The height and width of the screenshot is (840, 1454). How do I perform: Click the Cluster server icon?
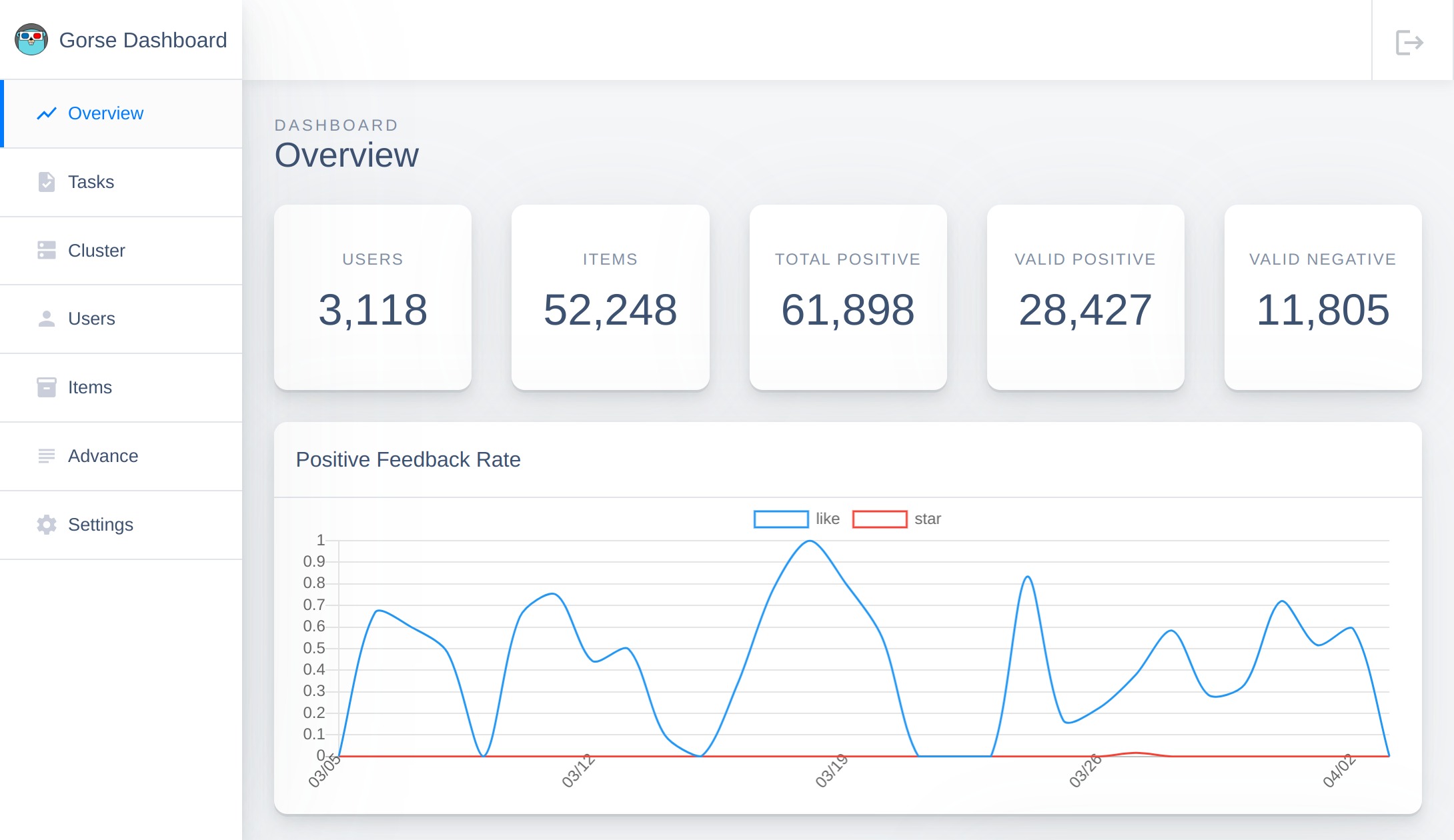pyautogui.click(x=46, y=251)
